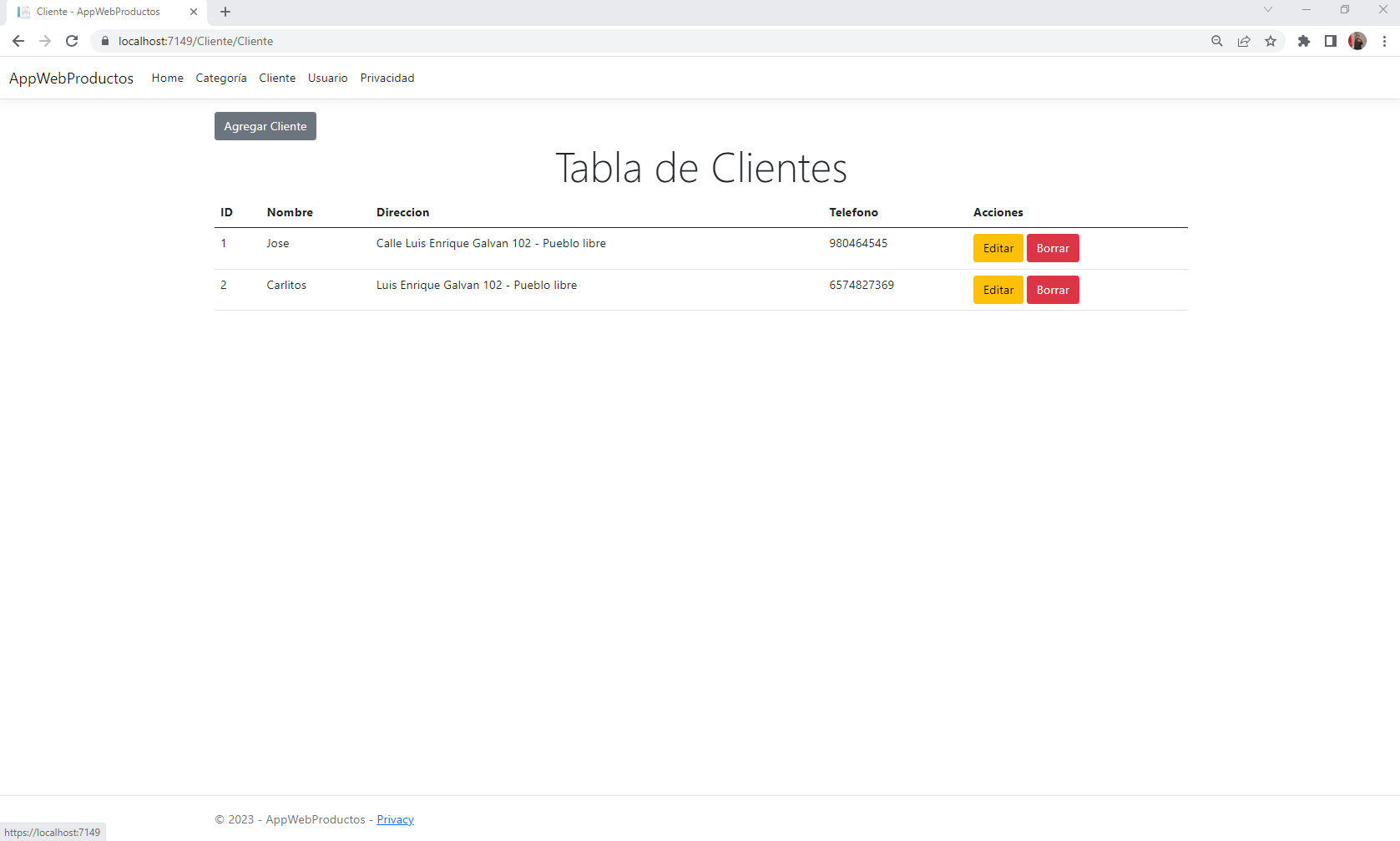This screenshot has height=841, width=1400.
Task: Open the extensions puzzle icon
Action: tap(1304, 41)
